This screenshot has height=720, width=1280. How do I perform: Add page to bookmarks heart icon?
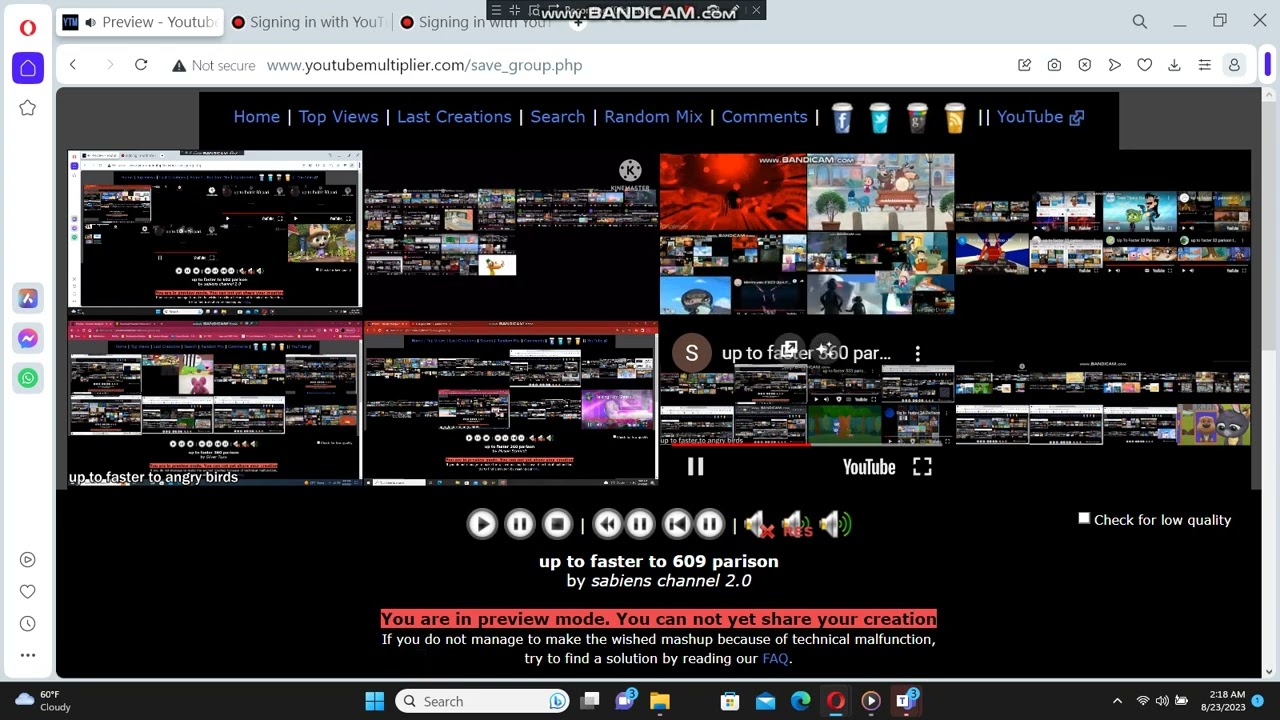point(1144,65)
